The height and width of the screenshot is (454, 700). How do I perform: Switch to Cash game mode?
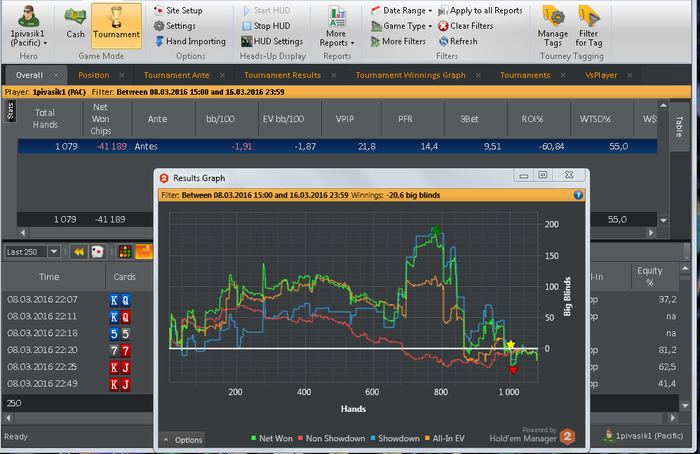pos(75,22)
